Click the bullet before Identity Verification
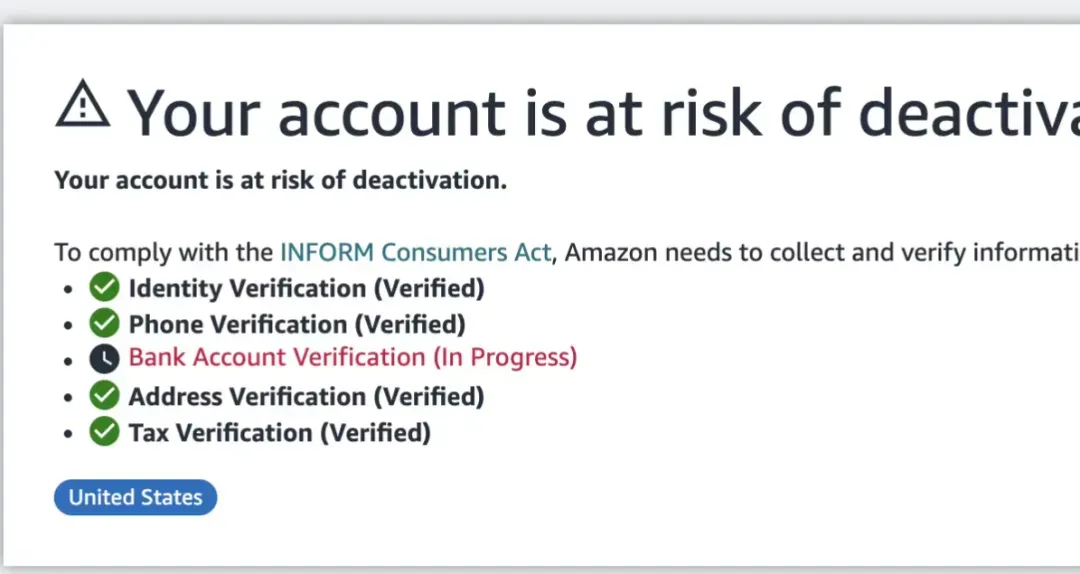Viewport: 1080px width, 574px height. tap(68, 289)
